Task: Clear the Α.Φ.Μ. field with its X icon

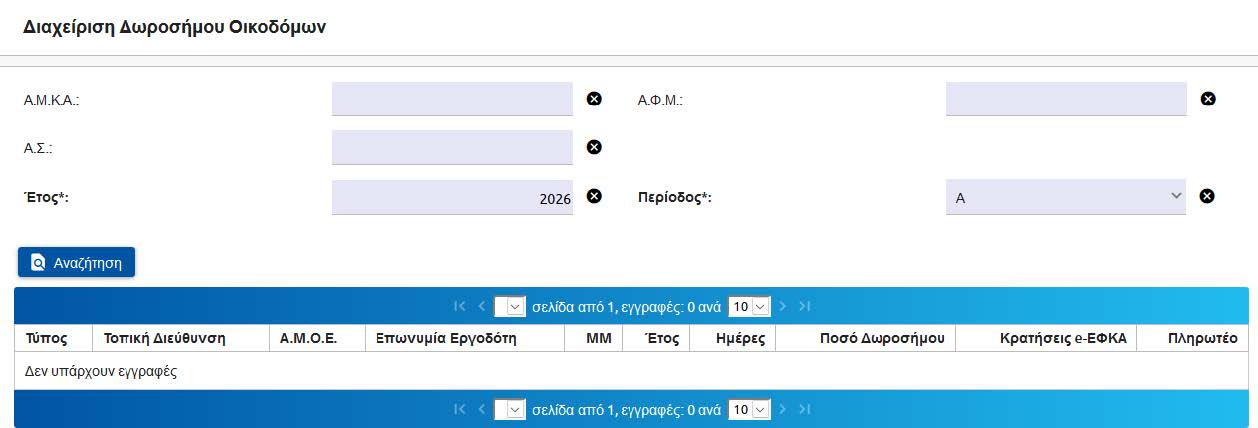Action: pos(1208,99)
